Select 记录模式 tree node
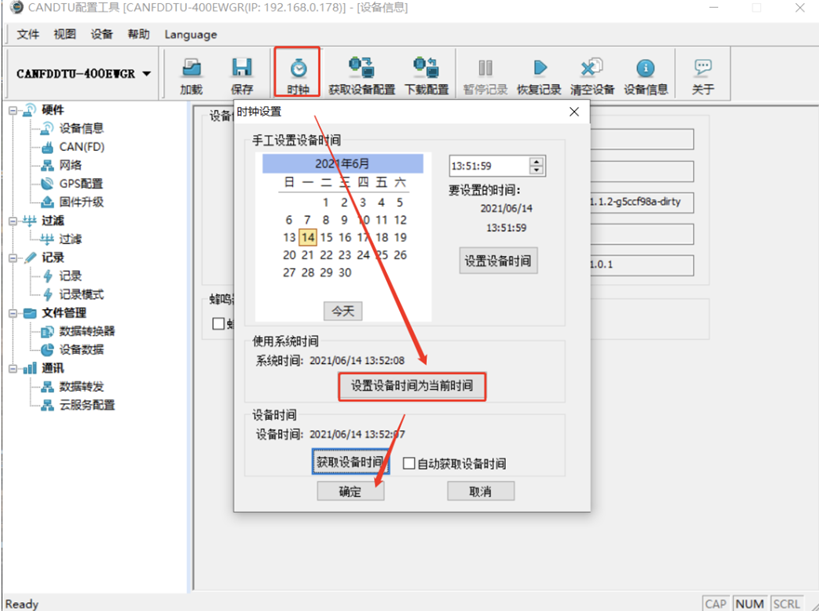The image size is (819, 611). 81,294
